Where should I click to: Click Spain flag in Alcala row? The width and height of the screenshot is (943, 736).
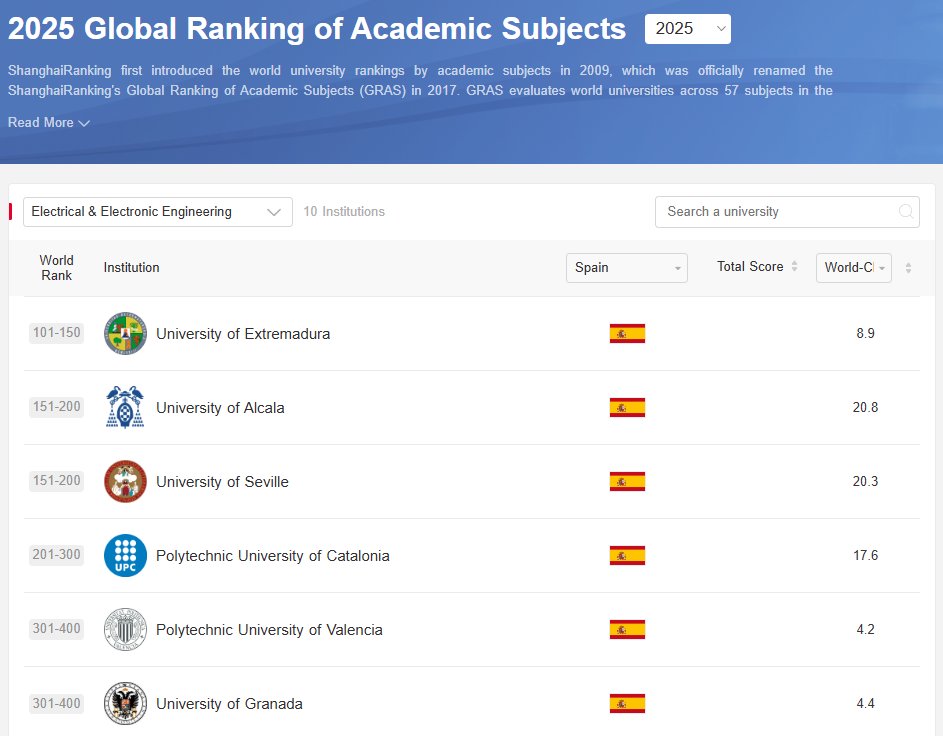[627, 407]
